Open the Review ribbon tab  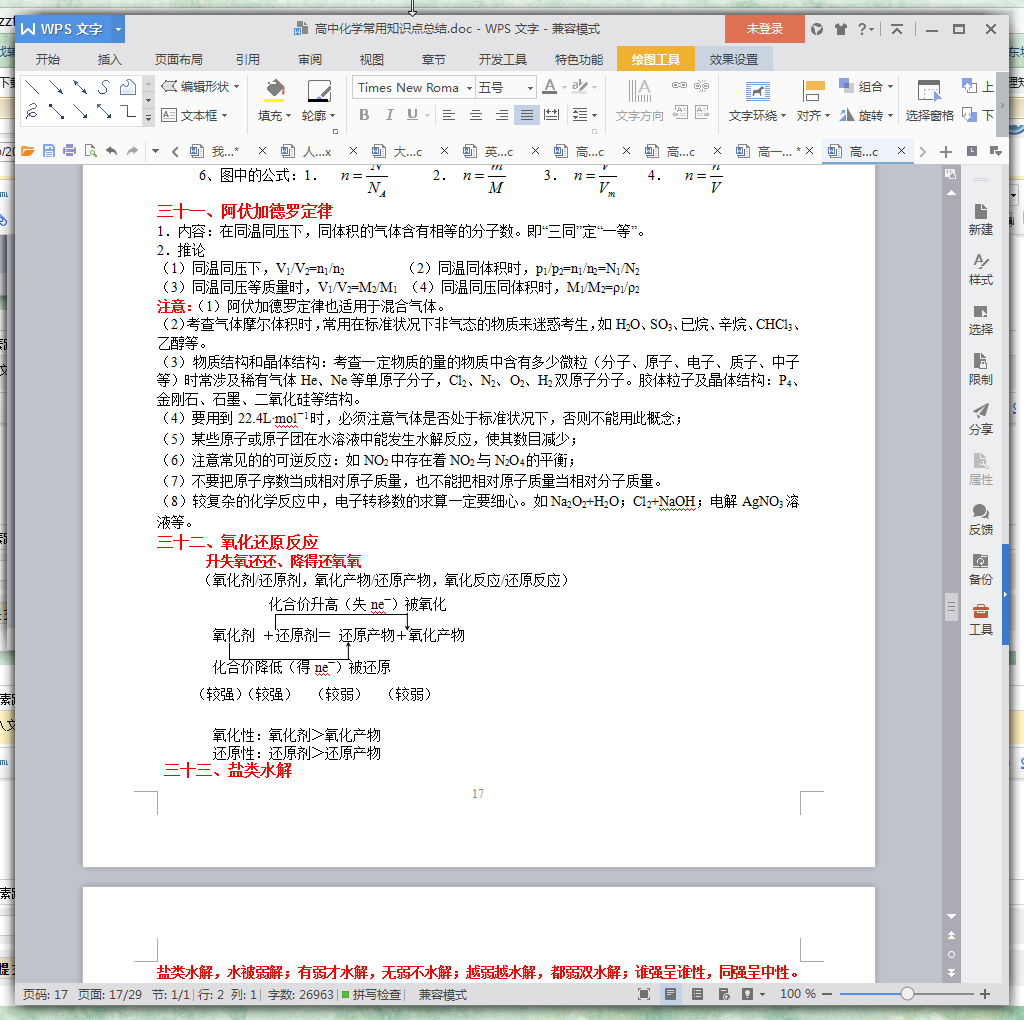[x=310, y=59]
